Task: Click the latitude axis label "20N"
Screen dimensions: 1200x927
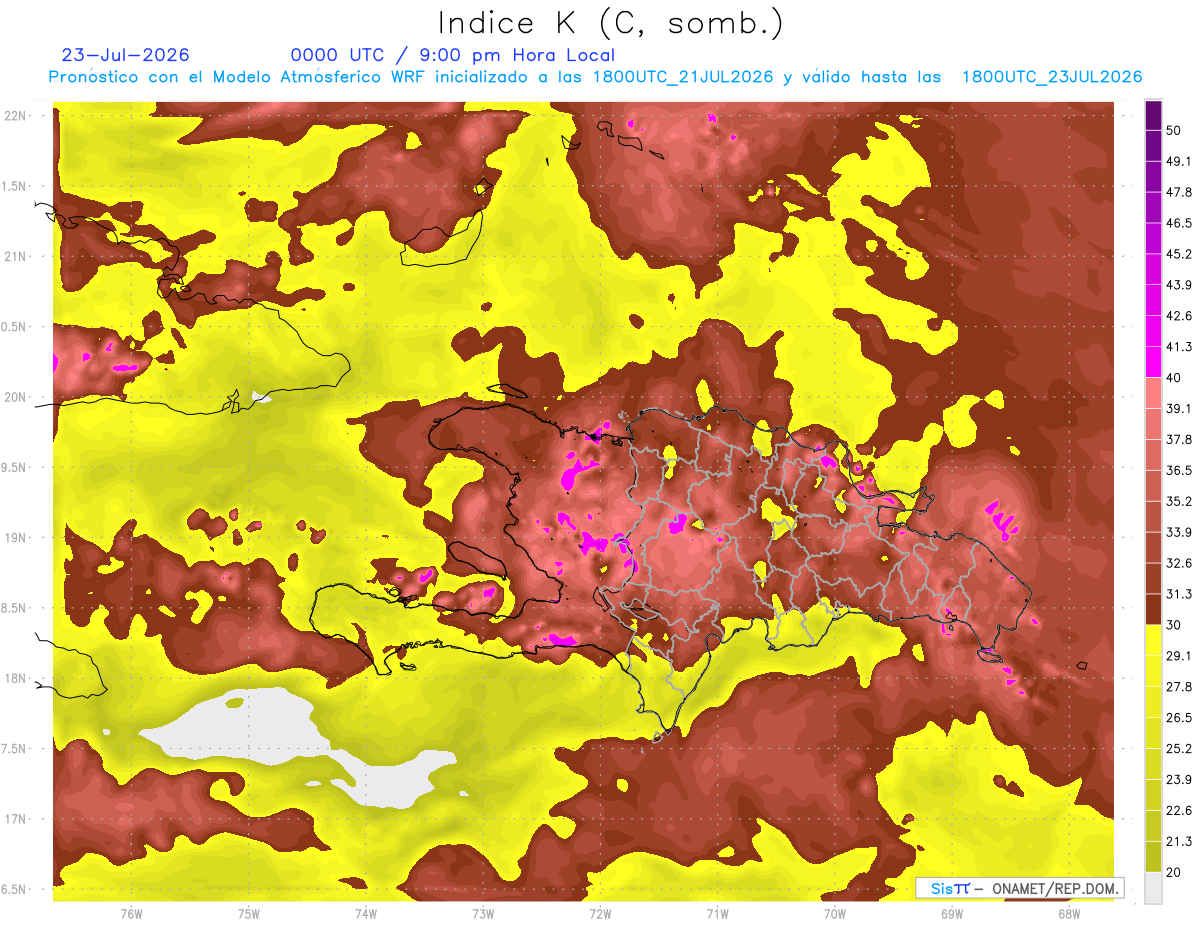Action: click(x=15, y=397)
